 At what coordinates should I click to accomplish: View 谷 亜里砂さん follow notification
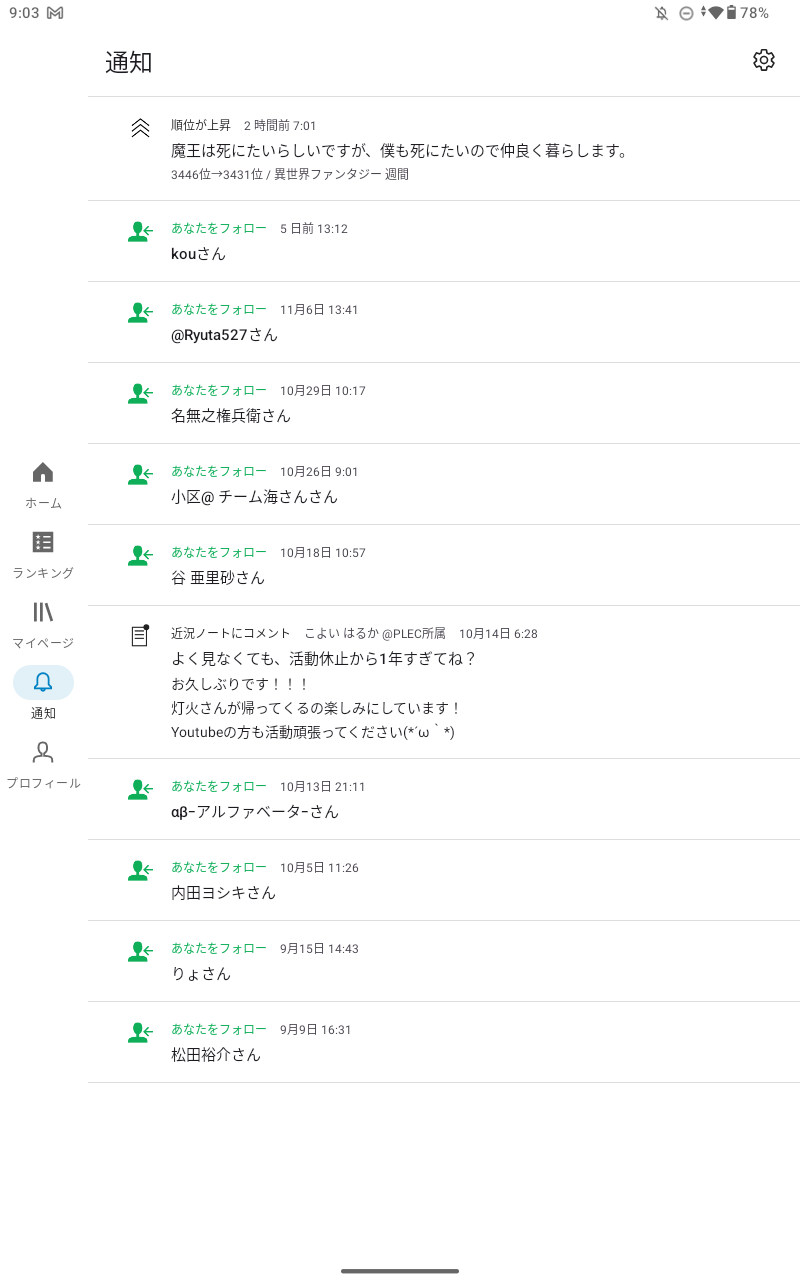click(x=218, y=578)
